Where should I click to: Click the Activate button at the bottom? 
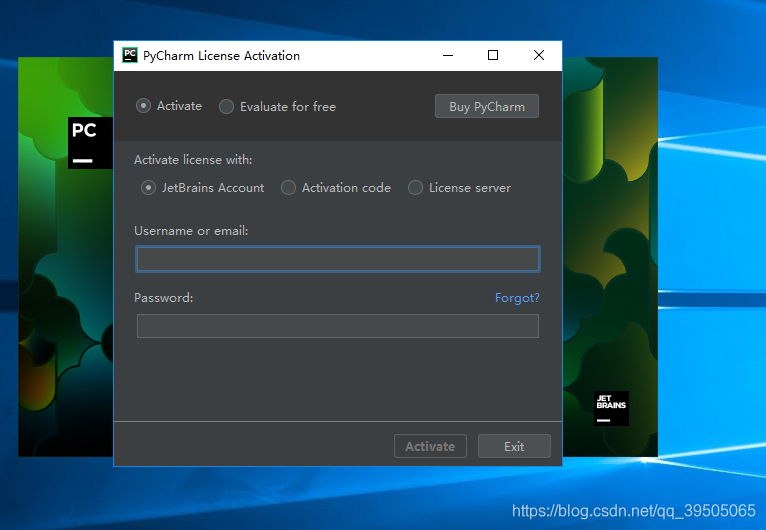pos(430,446)
